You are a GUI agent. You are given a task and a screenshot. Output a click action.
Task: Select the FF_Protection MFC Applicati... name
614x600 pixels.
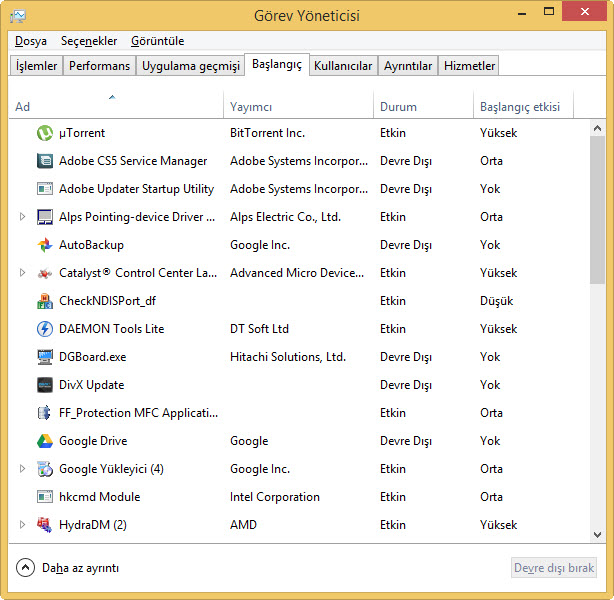coord(138,413)
